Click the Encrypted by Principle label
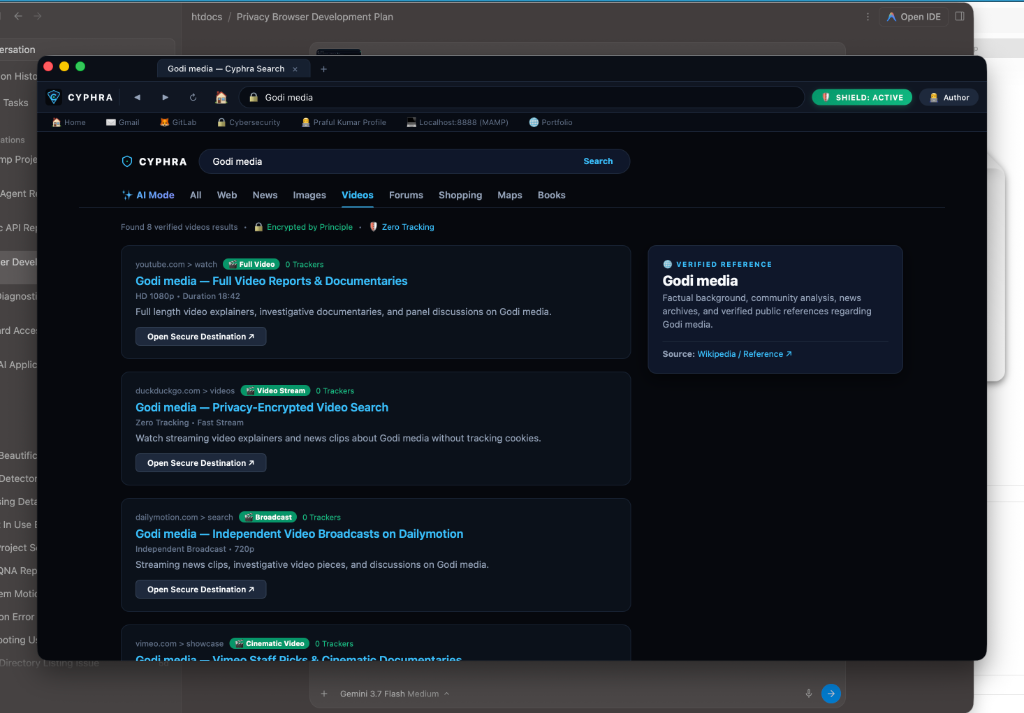This screenshot has height=713, width=1024. [304, 227]
